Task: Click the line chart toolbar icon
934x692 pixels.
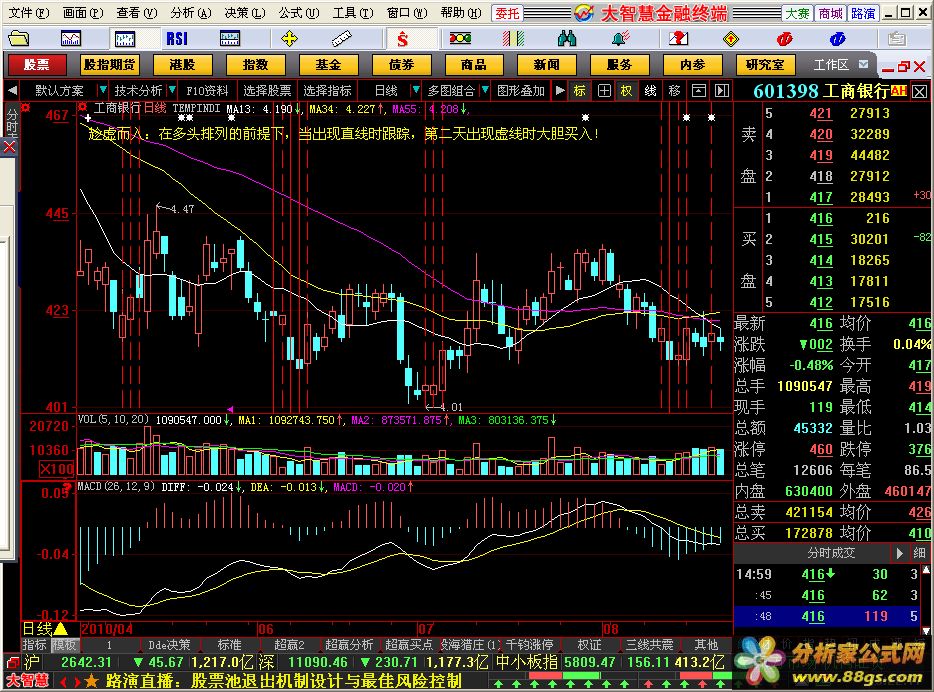Action: [71, 39]
